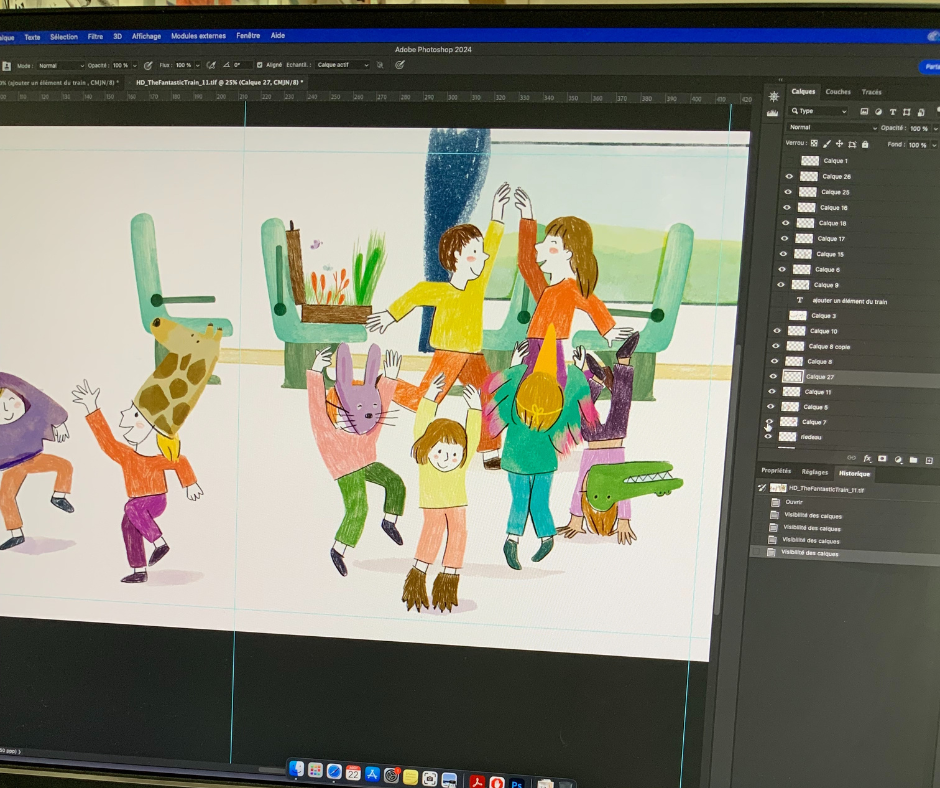Select the Ouvrir history state

click(x=794, y=503)
